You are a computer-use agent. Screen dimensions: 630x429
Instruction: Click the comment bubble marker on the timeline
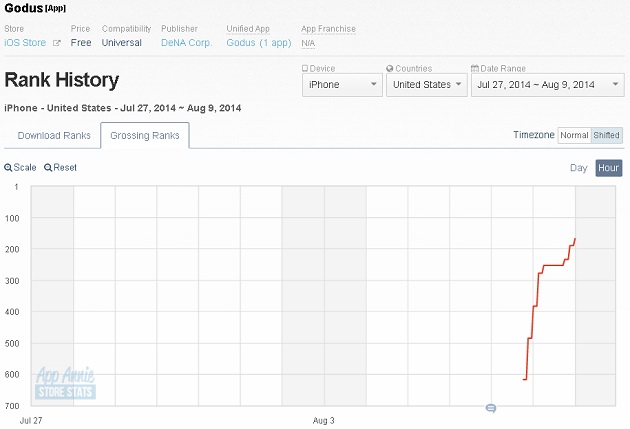[x=491, y=409]
